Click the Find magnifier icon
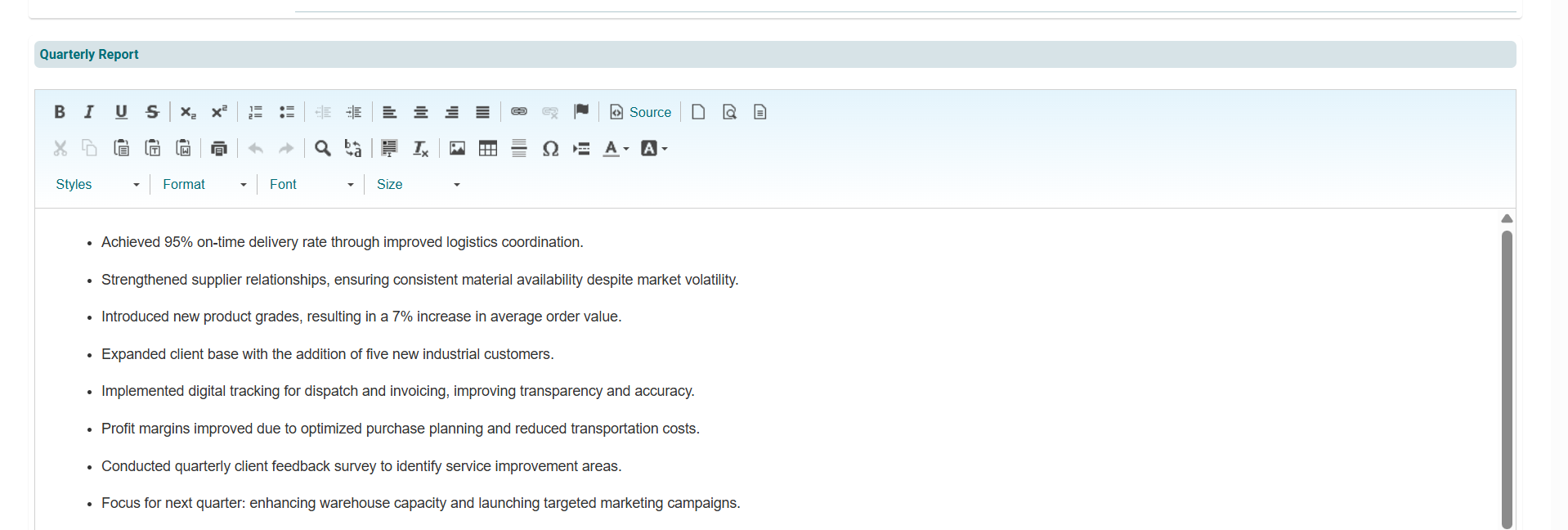This screenshot has width=1568, height=530. 323,148
